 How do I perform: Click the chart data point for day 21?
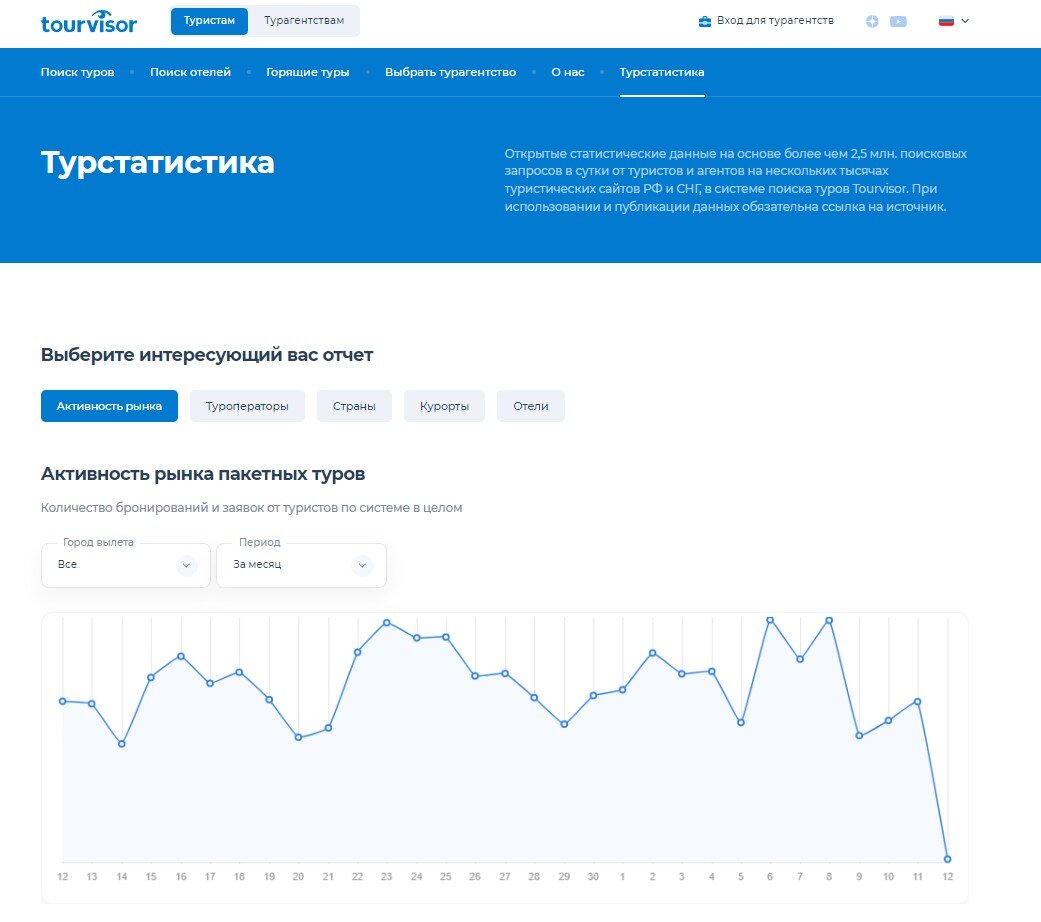[328, 728]
